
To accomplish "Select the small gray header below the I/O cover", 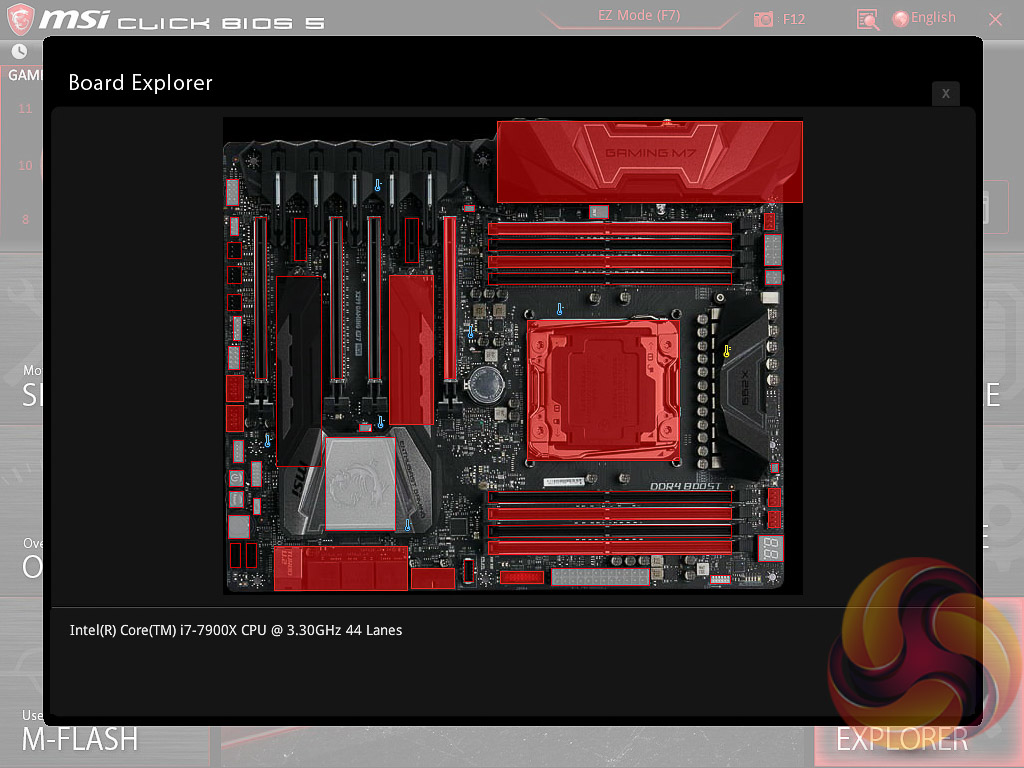I will [x=599, y=212].
